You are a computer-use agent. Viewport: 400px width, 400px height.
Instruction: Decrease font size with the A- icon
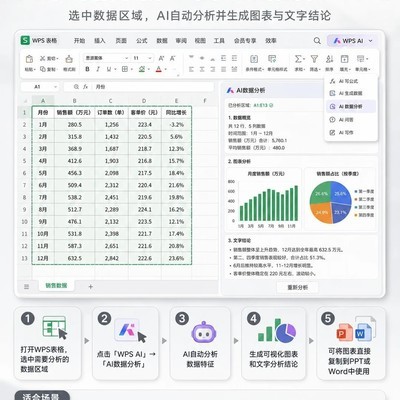pos(173,58)
